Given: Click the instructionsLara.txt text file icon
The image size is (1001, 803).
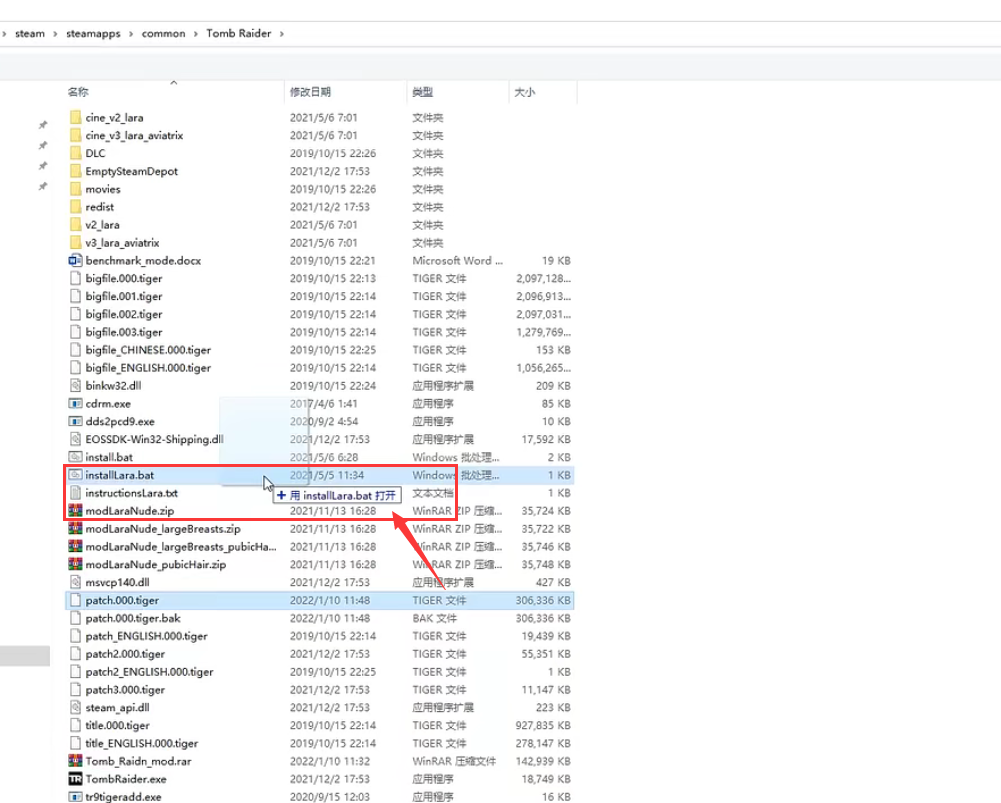Looking at the screenshot, I should (75, 493).
